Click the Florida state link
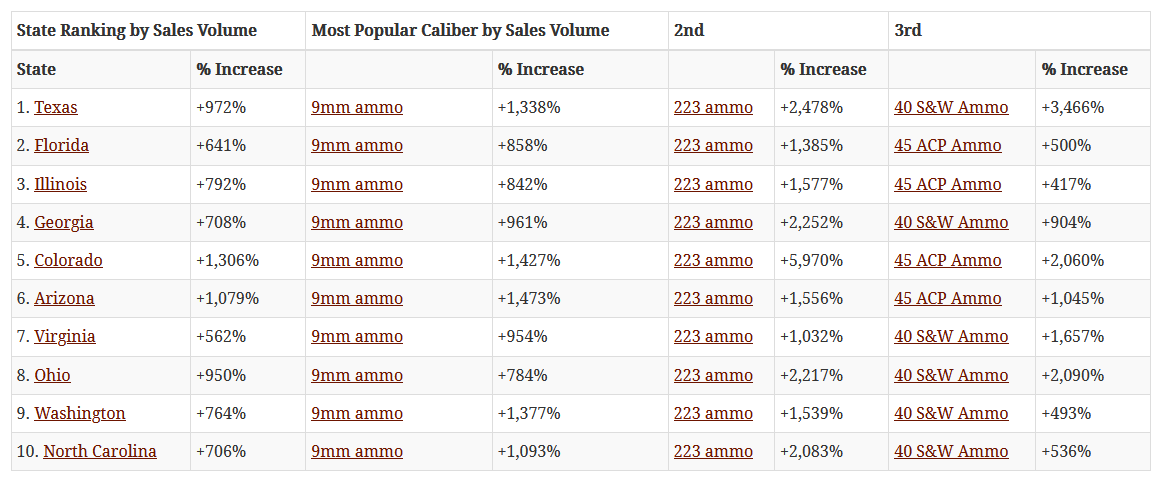1158x484 pixels. tap(61, 146)
